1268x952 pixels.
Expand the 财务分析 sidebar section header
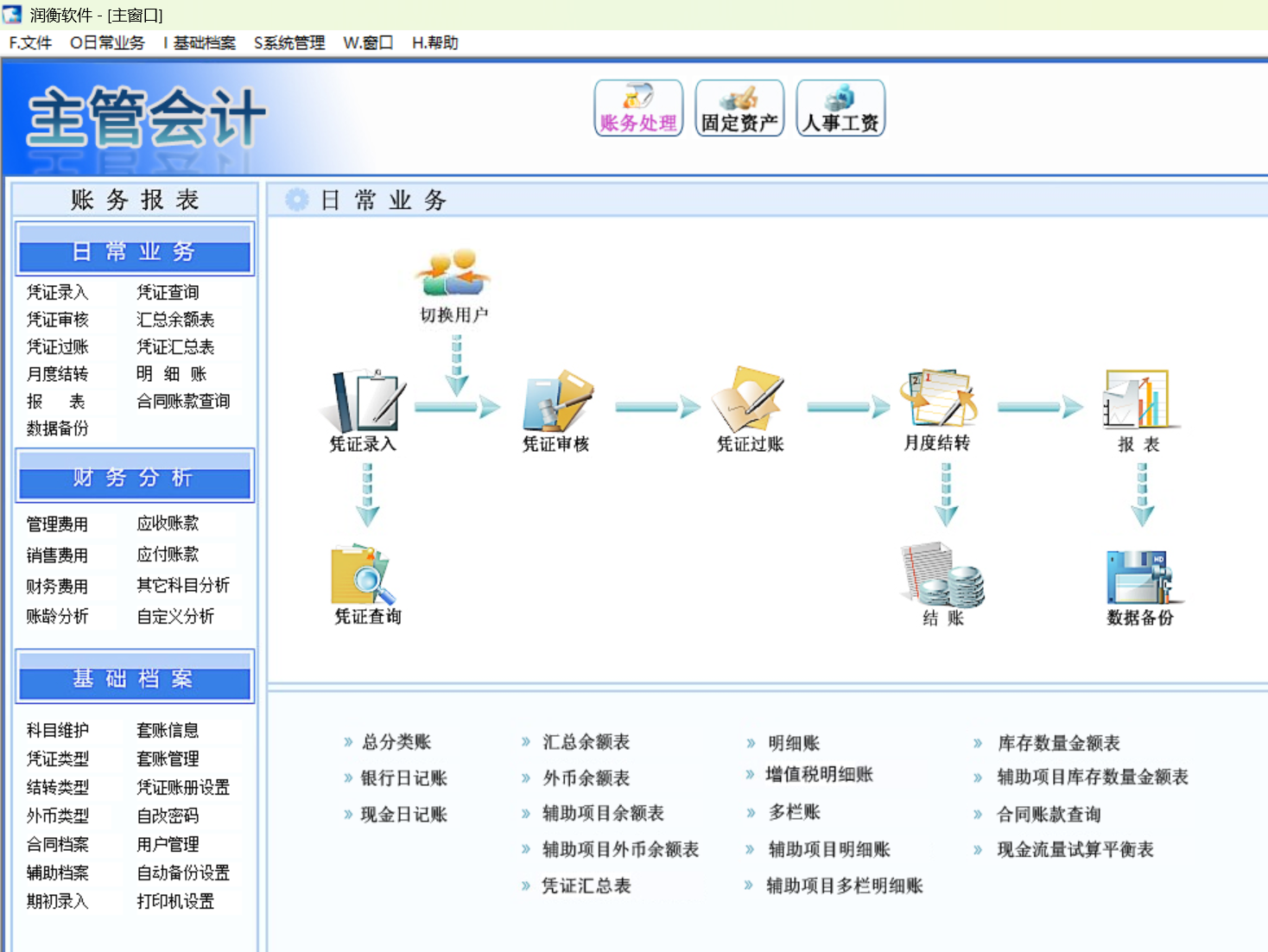tap(135, 478)
